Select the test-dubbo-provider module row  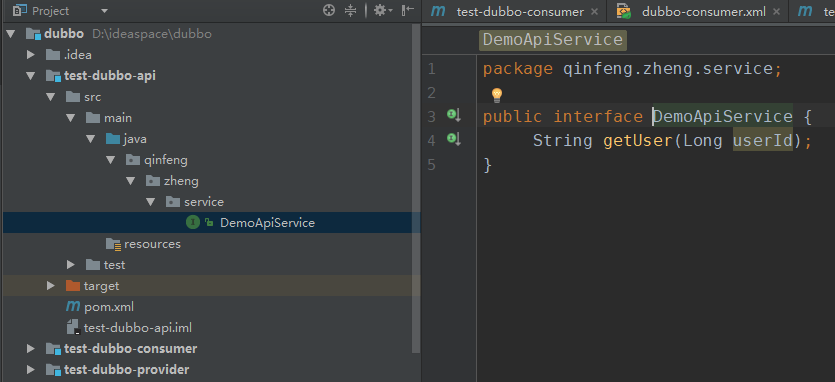click(x=211, y=370)
